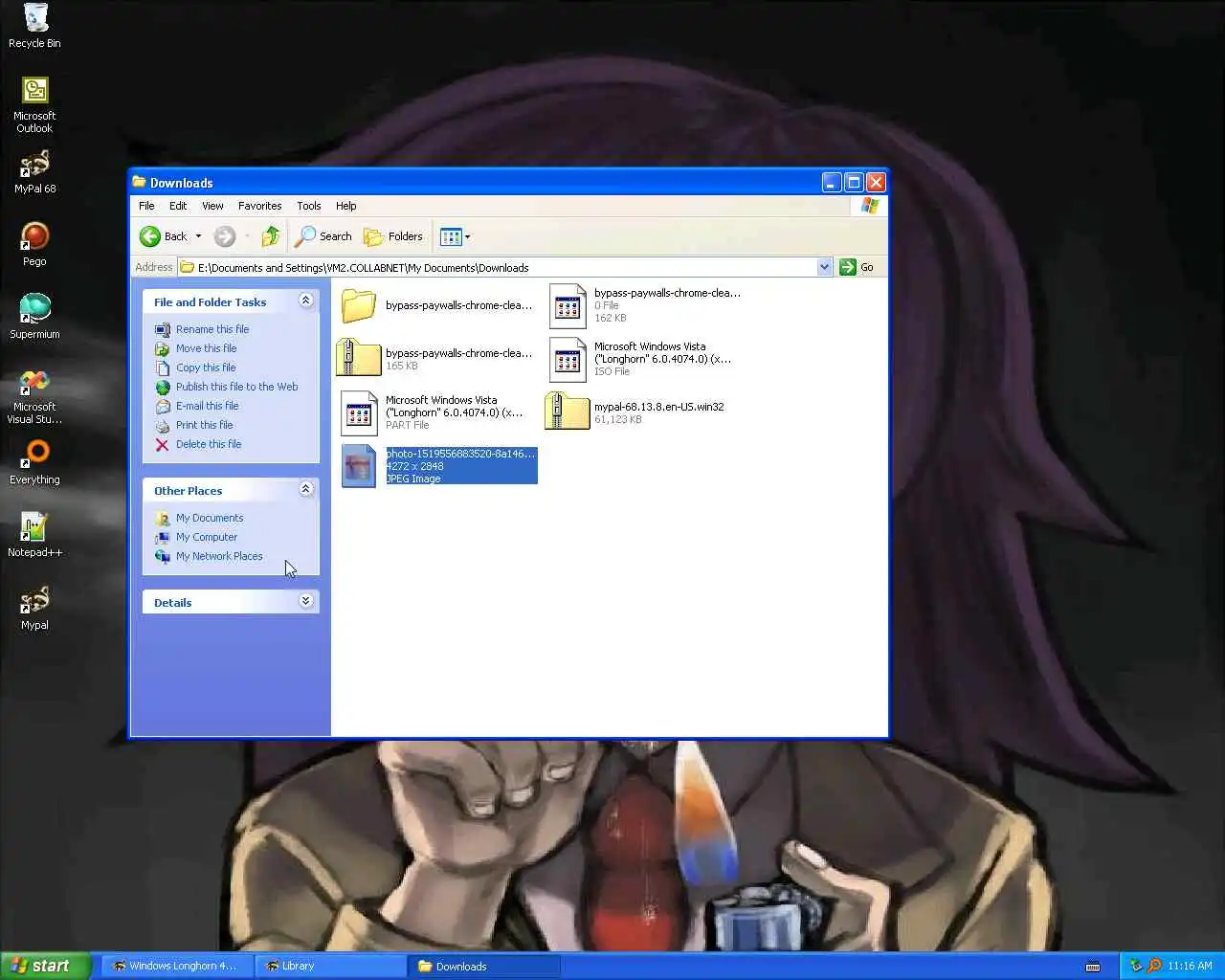
Task: Click the orange search tray icon
Action: click(x=1154, y=966)
